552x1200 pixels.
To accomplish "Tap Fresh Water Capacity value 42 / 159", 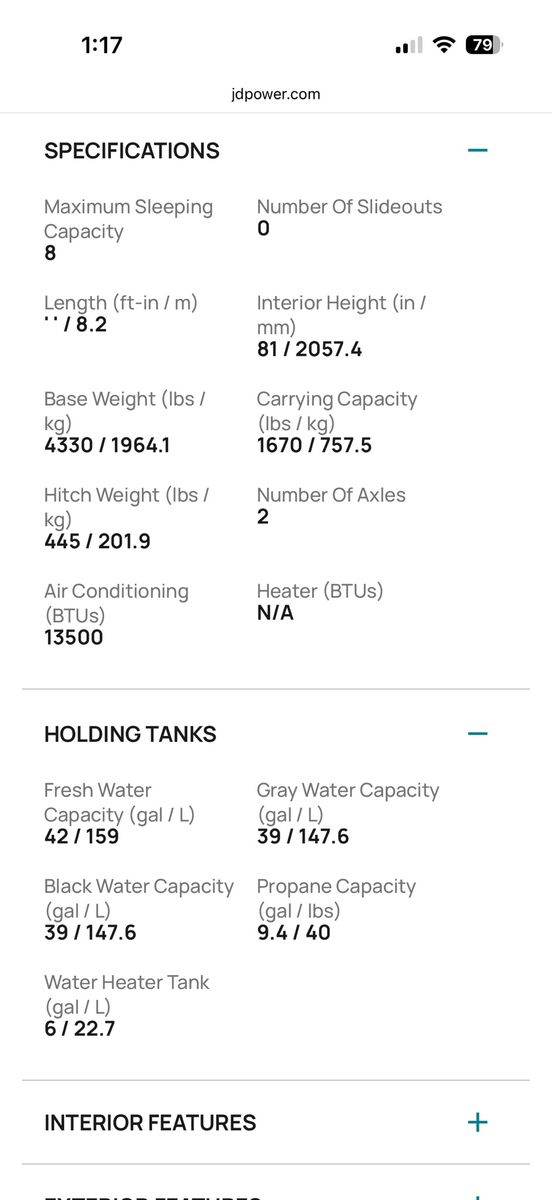I will [81, 836].
